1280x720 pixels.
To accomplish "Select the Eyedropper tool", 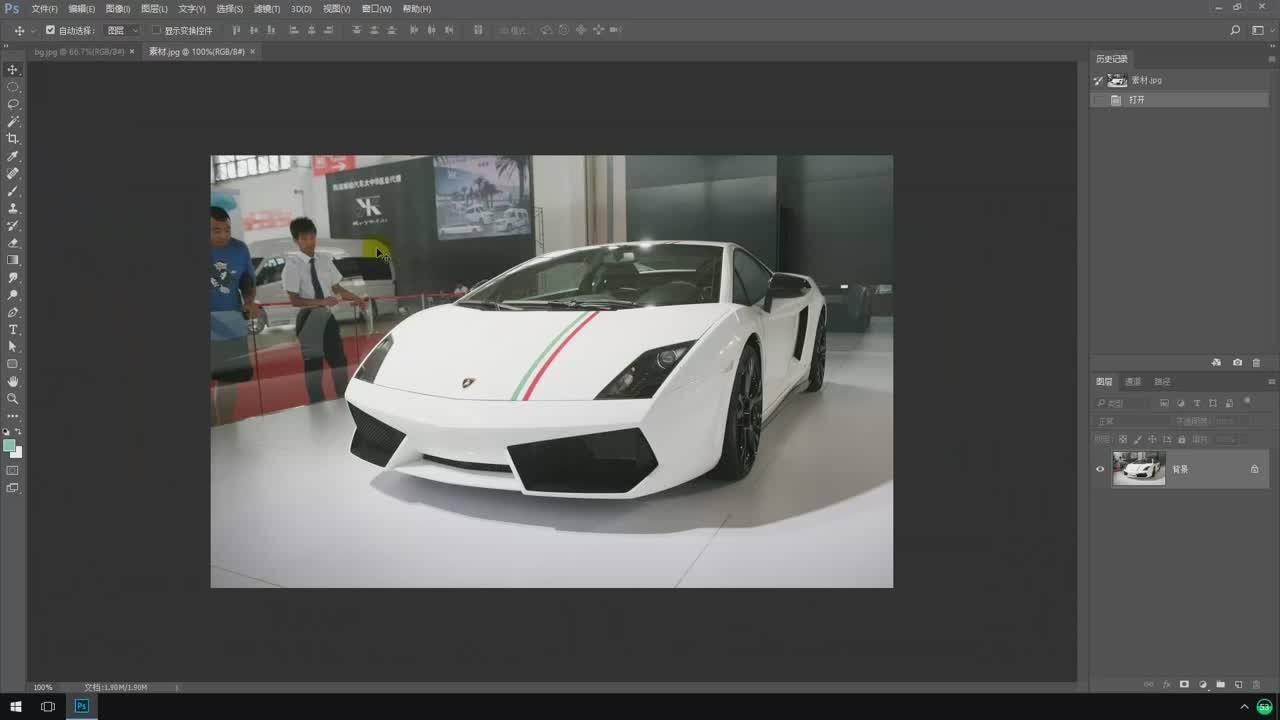I will 13,156.
